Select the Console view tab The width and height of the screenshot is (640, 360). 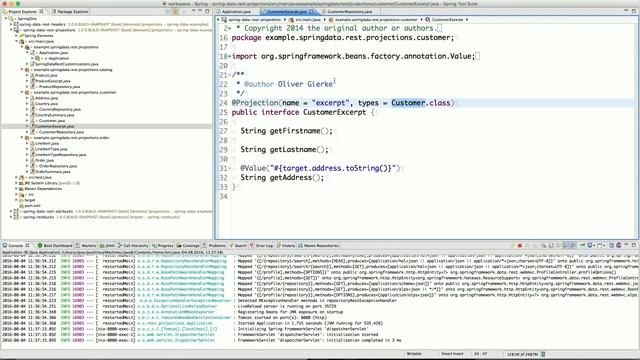click(x=16, y=246)
